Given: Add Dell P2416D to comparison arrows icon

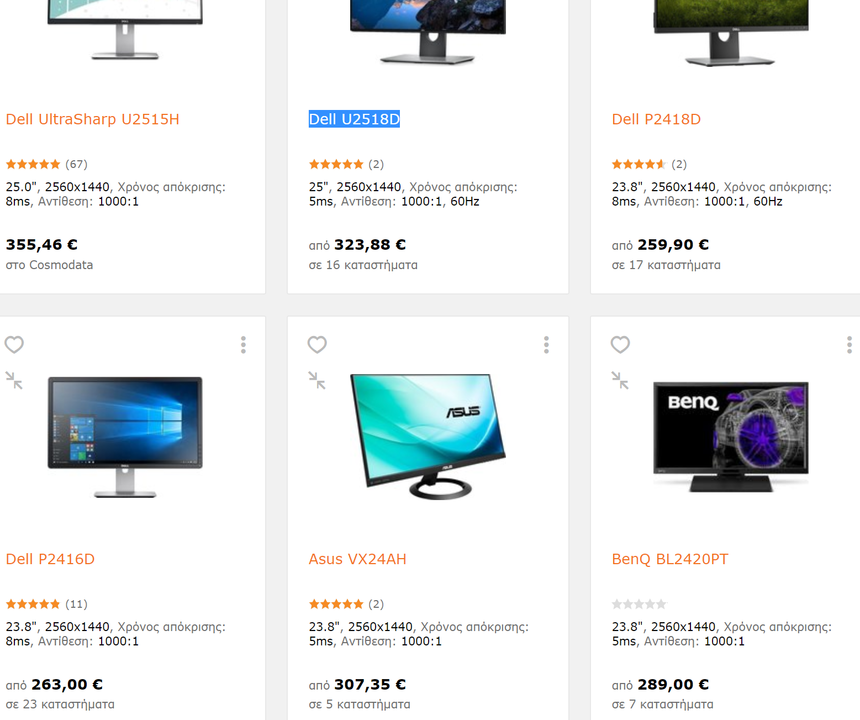Looking at the screenshot, I should pos(14,380).
